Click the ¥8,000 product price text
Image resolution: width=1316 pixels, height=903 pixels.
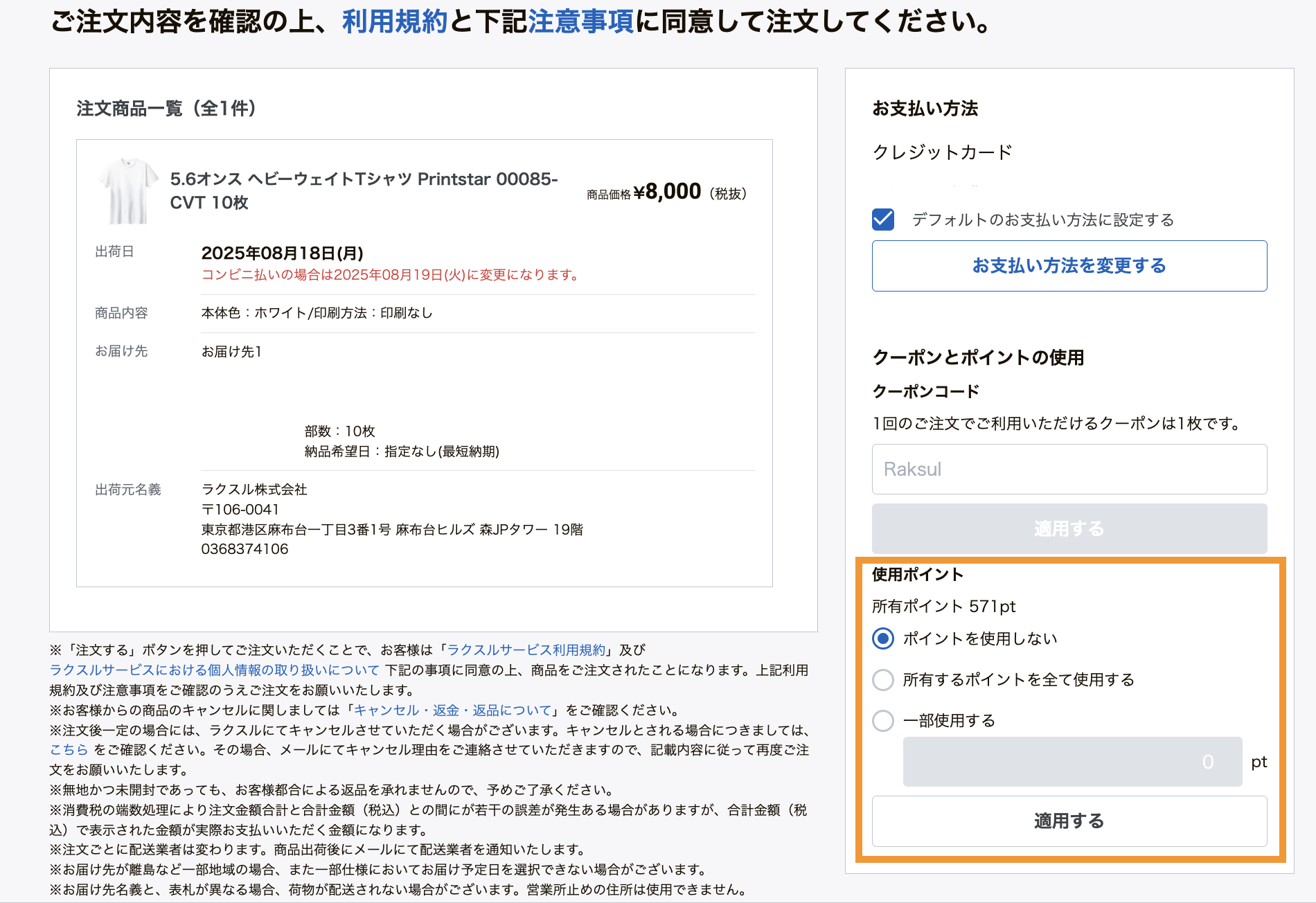(667, 191)
